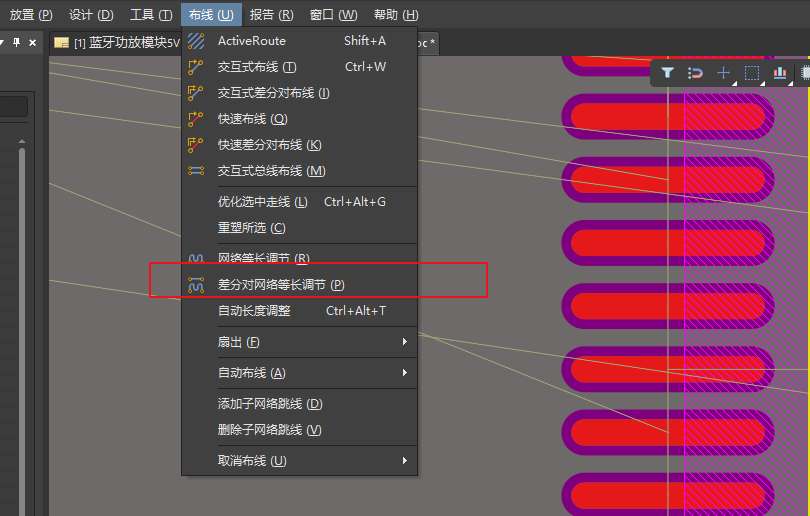Image resolution: width=810 pixels, height=516 pixels.
Task: Click the plus crosshair icon in floating toolbar
Action: click(x=723, y=73)
